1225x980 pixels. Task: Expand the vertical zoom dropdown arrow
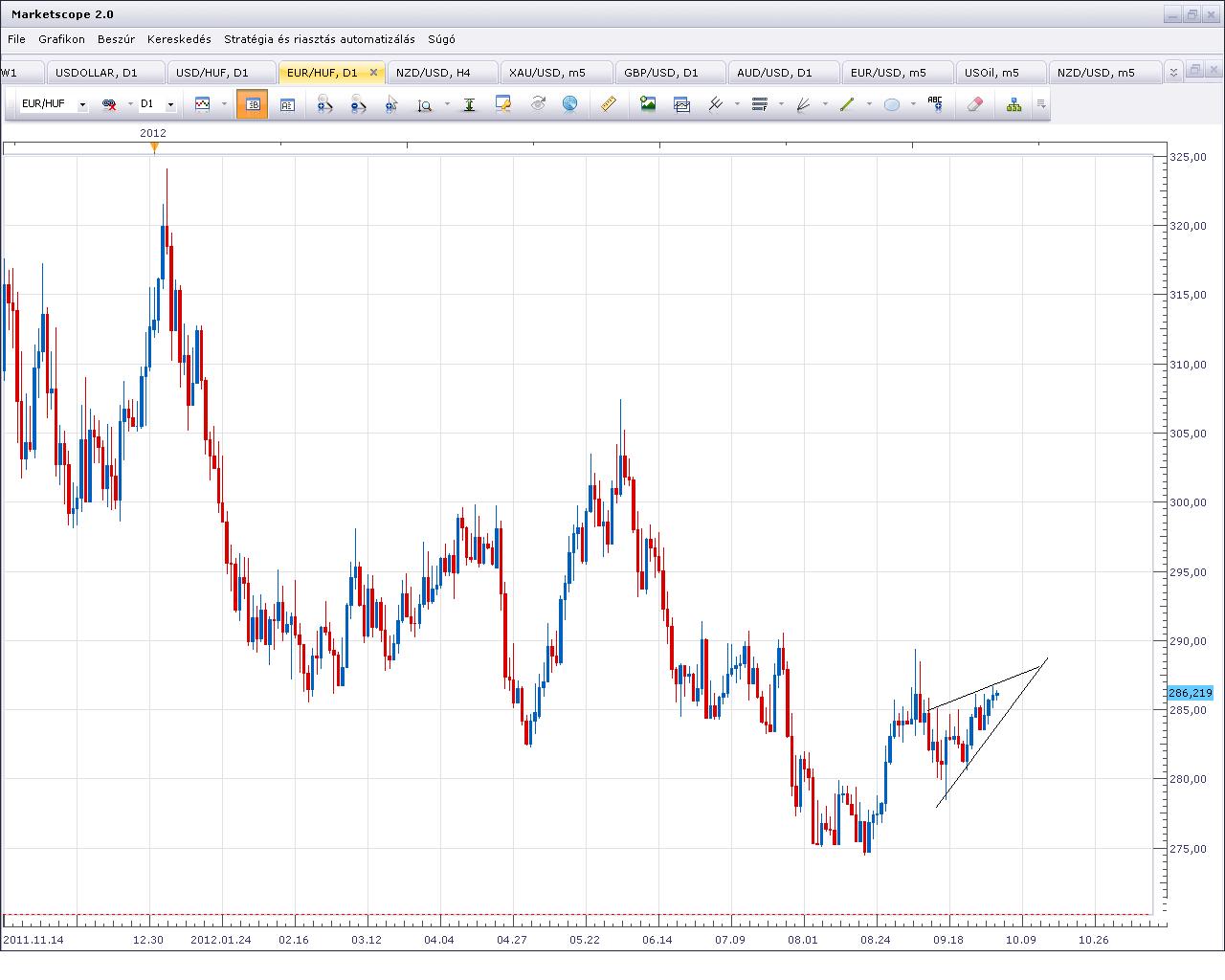(x=447, y=104)
